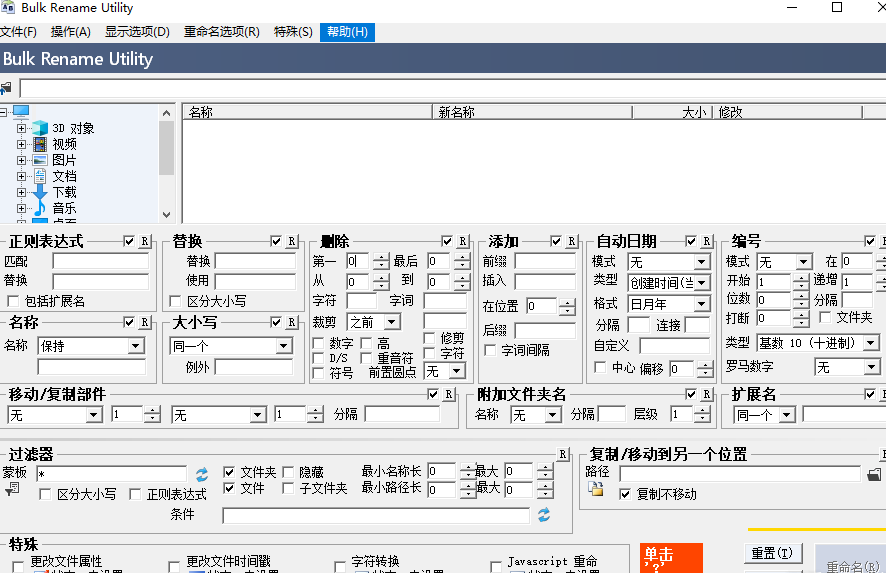Click the paste icon under 路径 label
The width and height of the screenshot is (886, 573).
[x=596, y=489]
